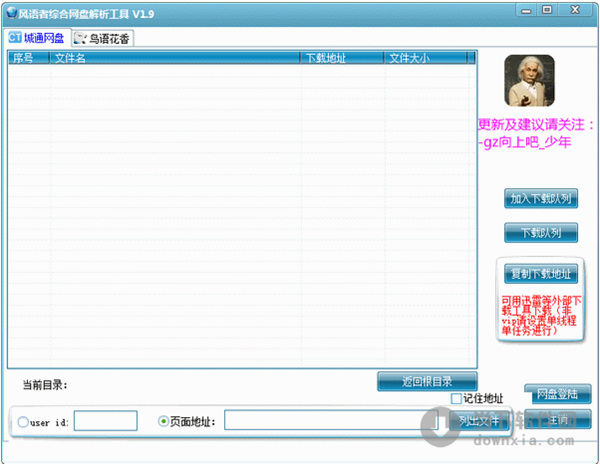Minimize the window
This screenshot has height=464, width=600.
coord(527,10)
